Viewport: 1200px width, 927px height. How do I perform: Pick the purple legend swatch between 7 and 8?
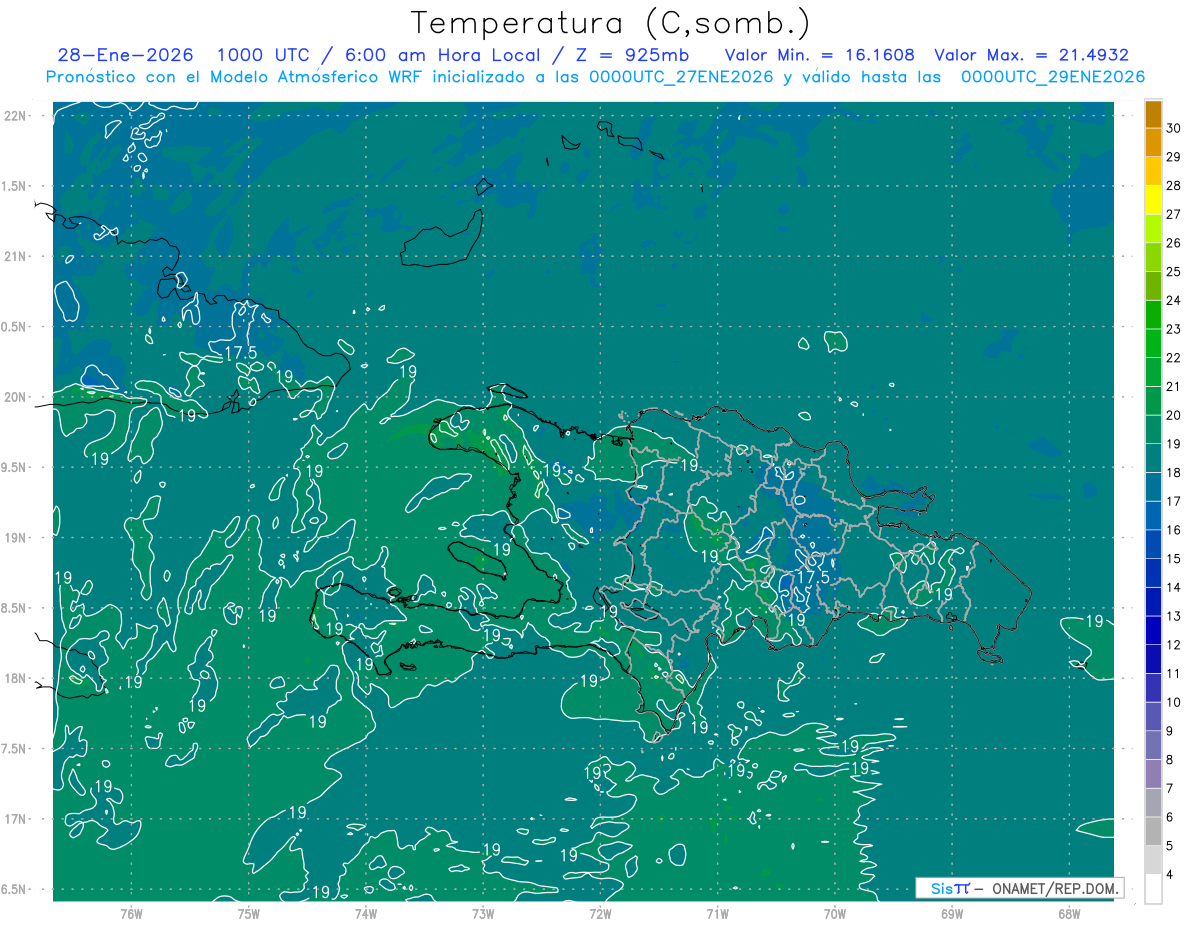point(1153,774)
